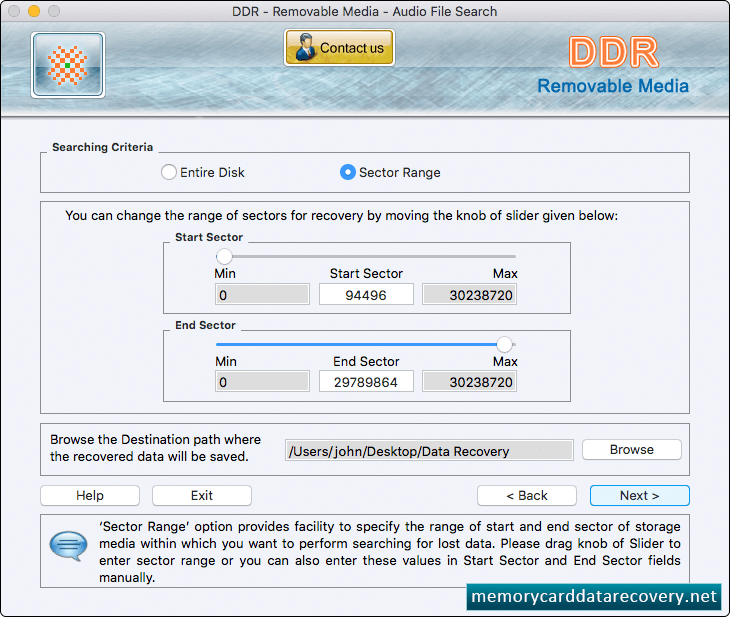Click the Start Sector Max field 30238720
Image resolution: width=730 pixels, height=617 pixels.
pyautogui.click(x=469, y=295)
